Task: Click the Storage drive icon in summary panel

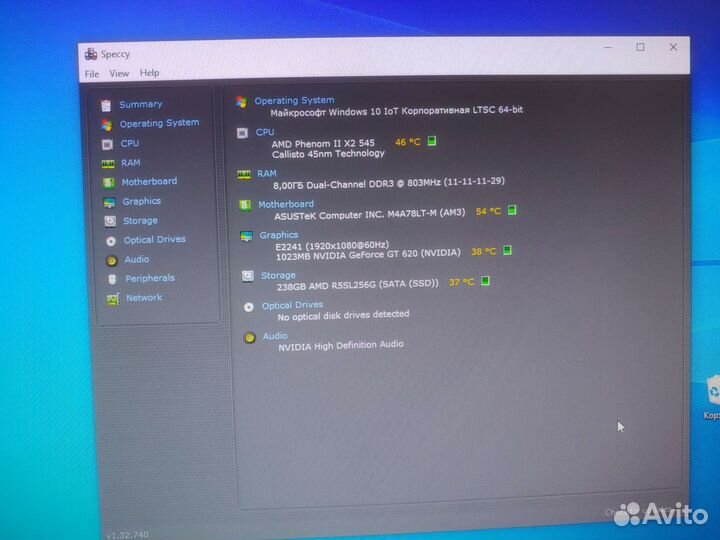Action: pyautogui.click(x=248, y=276)
